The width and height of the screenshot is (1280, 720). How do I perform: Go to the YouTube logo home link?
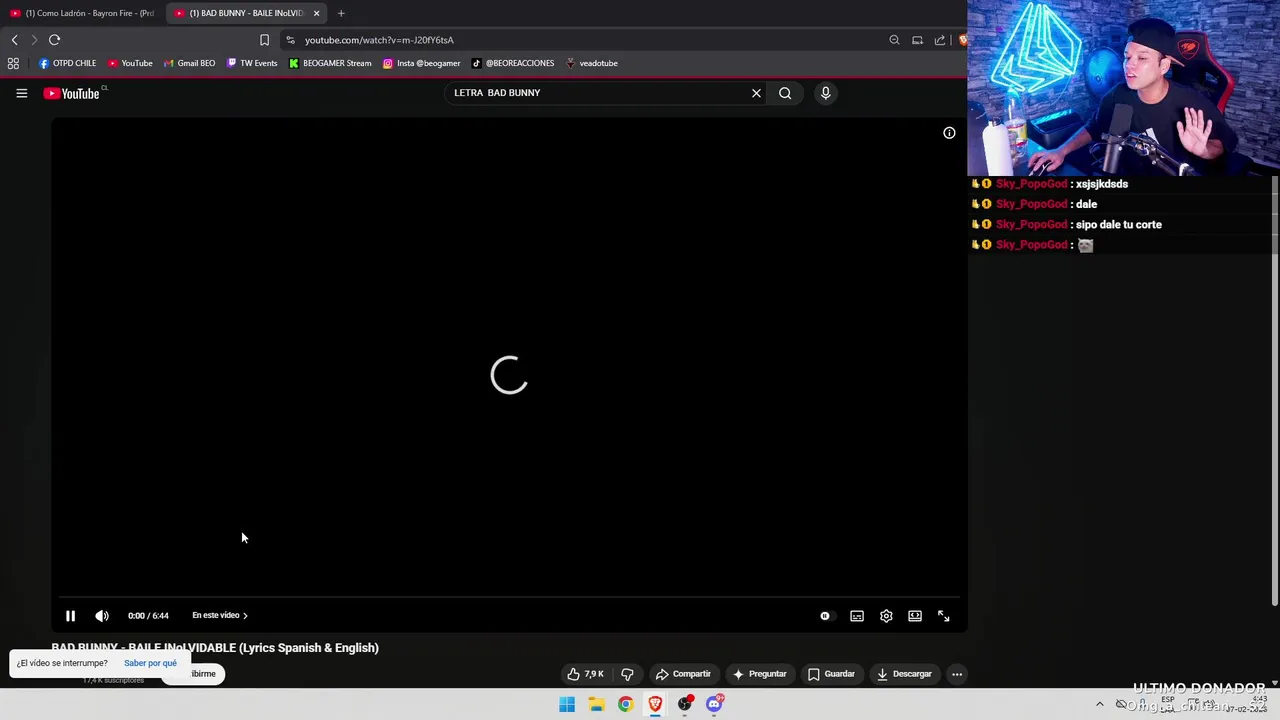pyautogui.click(x=72, y=93)
